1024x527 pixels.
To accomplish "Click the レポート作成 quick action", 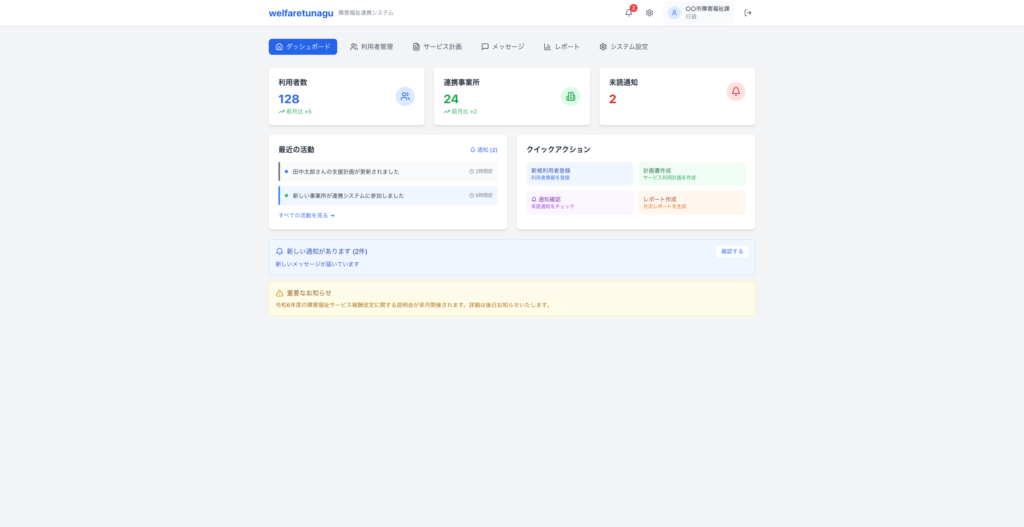I will 692,202.
